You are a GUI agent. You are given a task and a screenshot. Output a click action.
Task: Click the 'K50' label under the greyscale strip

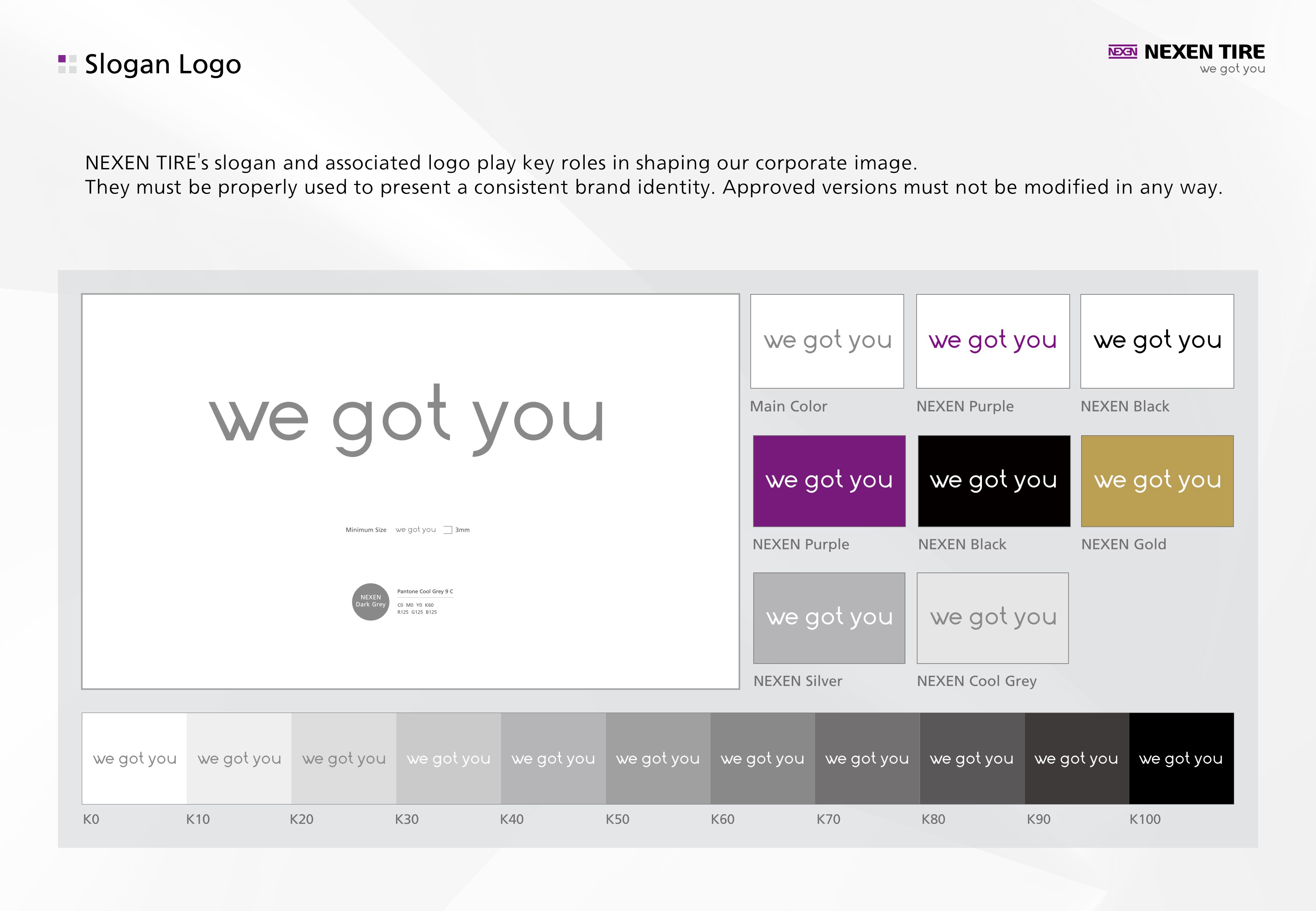(618, 819)
